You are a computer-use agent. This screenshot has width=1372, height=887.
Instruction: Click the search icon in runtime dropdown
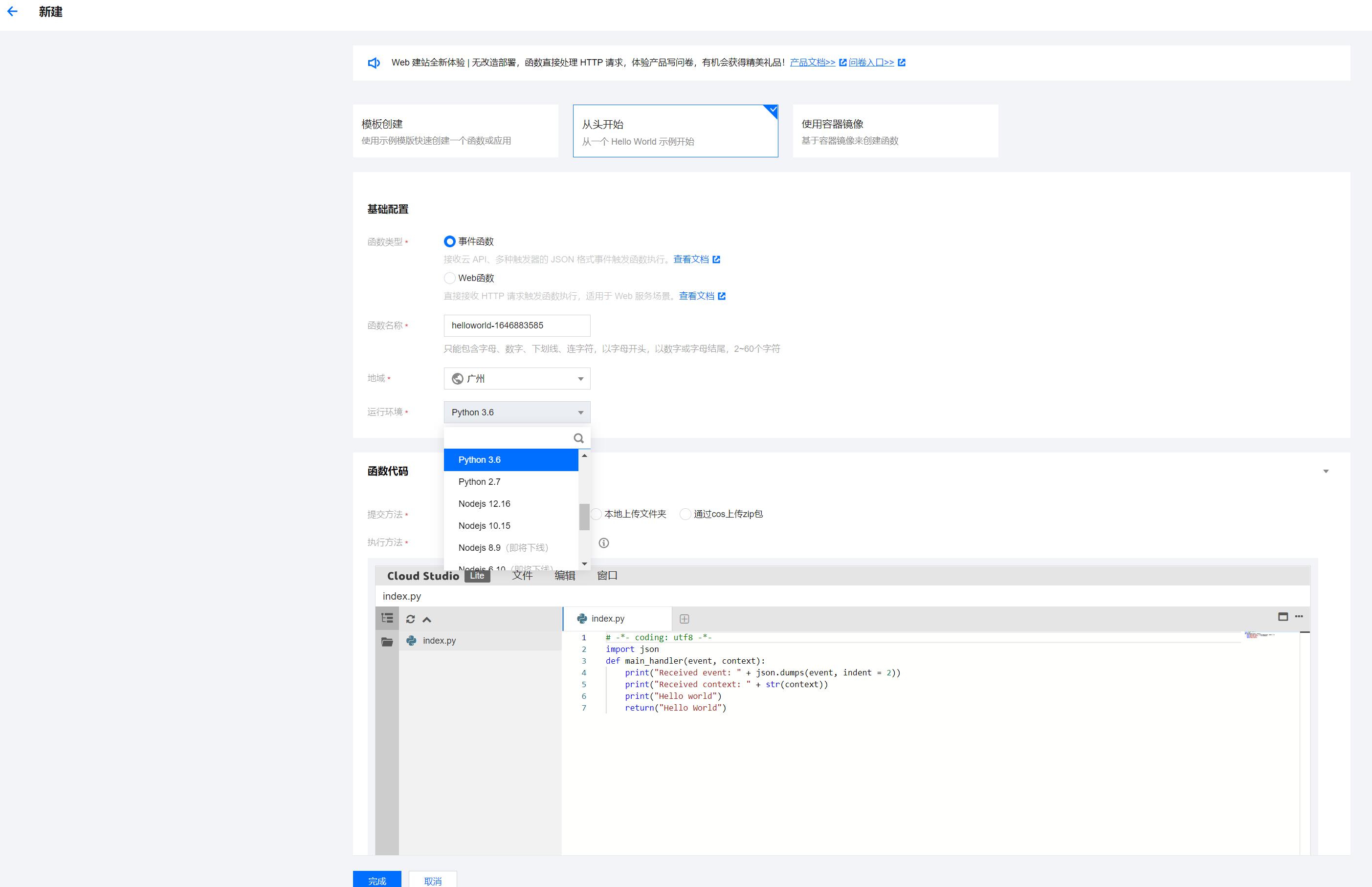pos(578,438)
